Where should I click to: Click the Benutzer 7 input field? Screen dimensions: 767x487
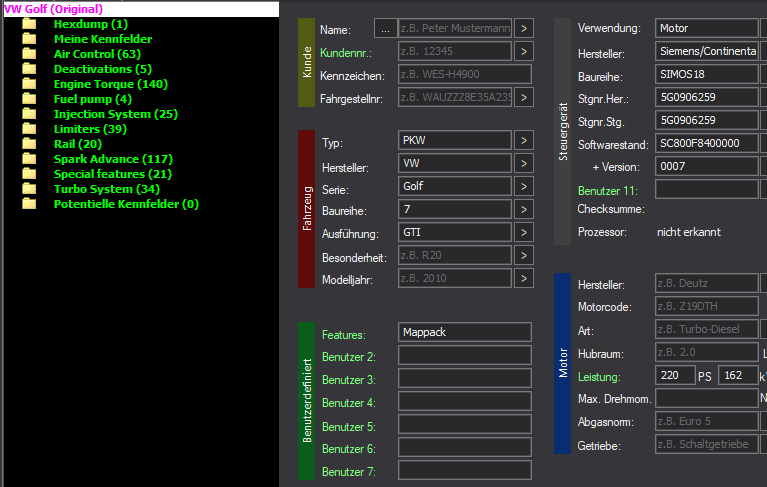click(x=465, y=470)
